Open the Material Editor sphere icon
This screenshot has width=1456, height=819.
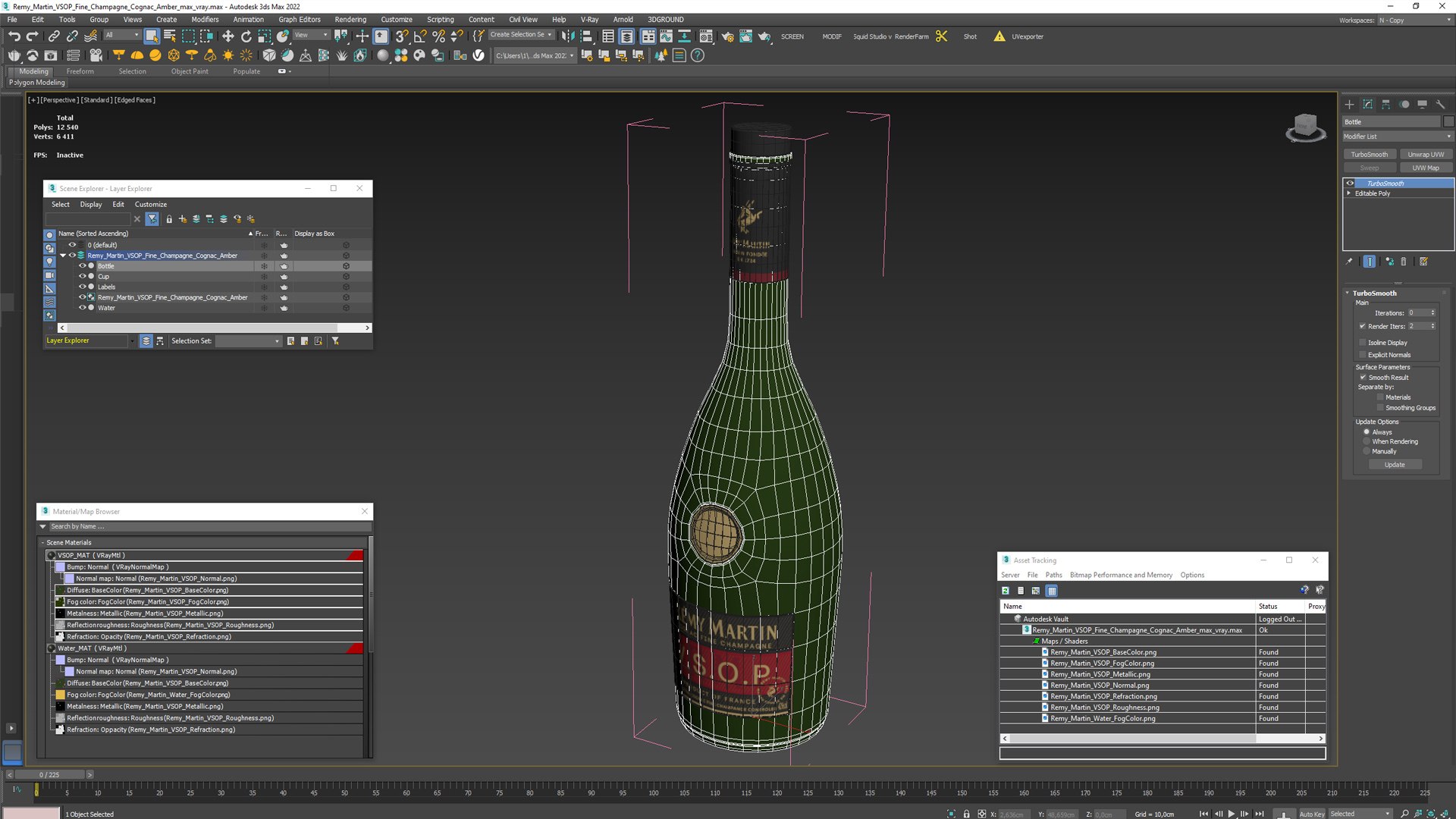[383, 55]
